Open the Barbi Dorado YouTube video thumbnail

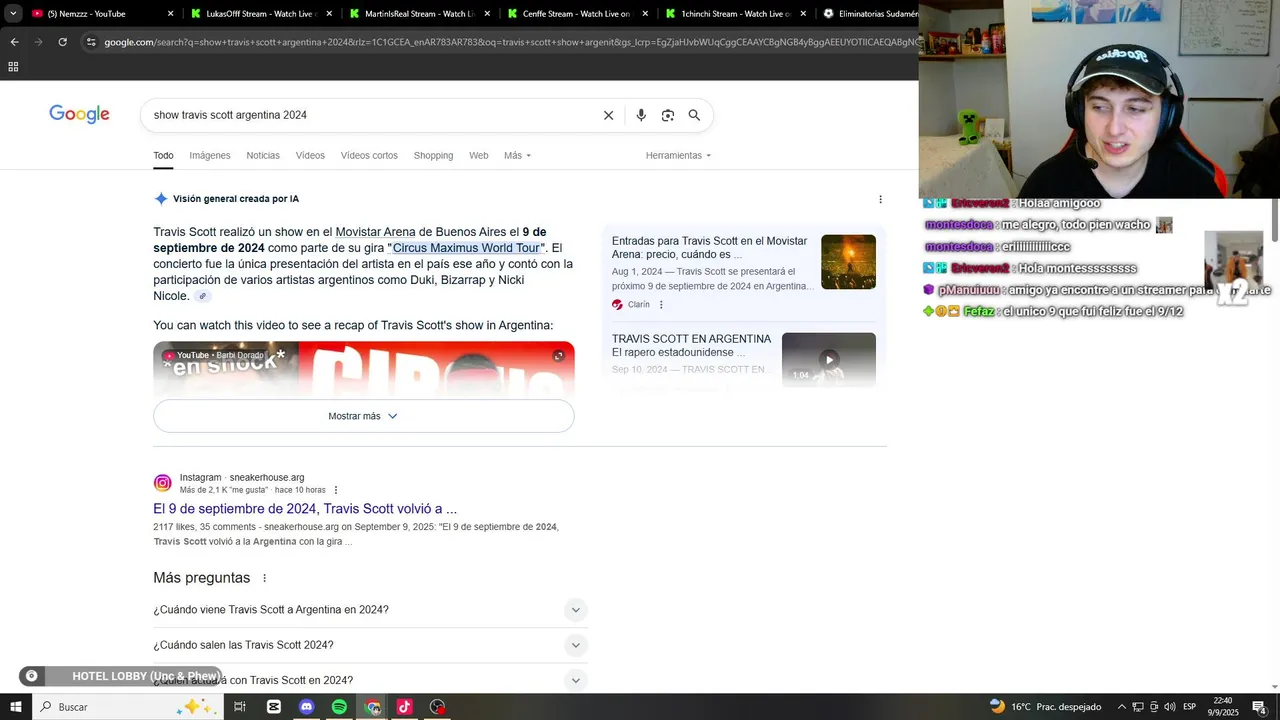coord(364,369)
